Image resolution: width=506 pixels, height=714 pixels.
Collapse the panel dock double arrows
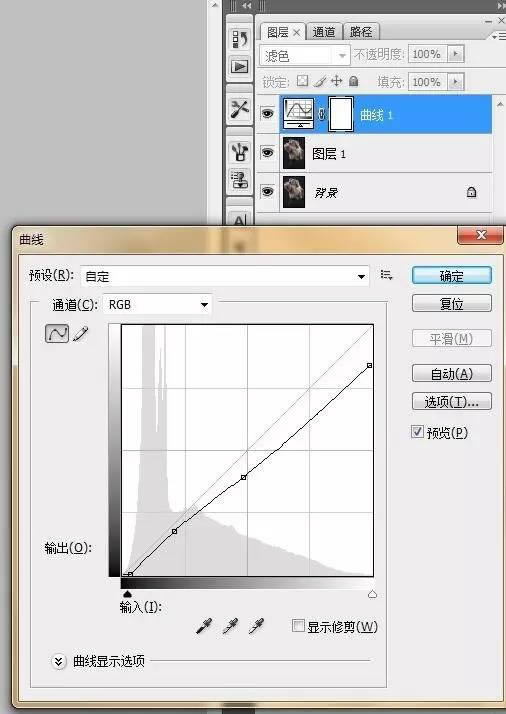246,6
